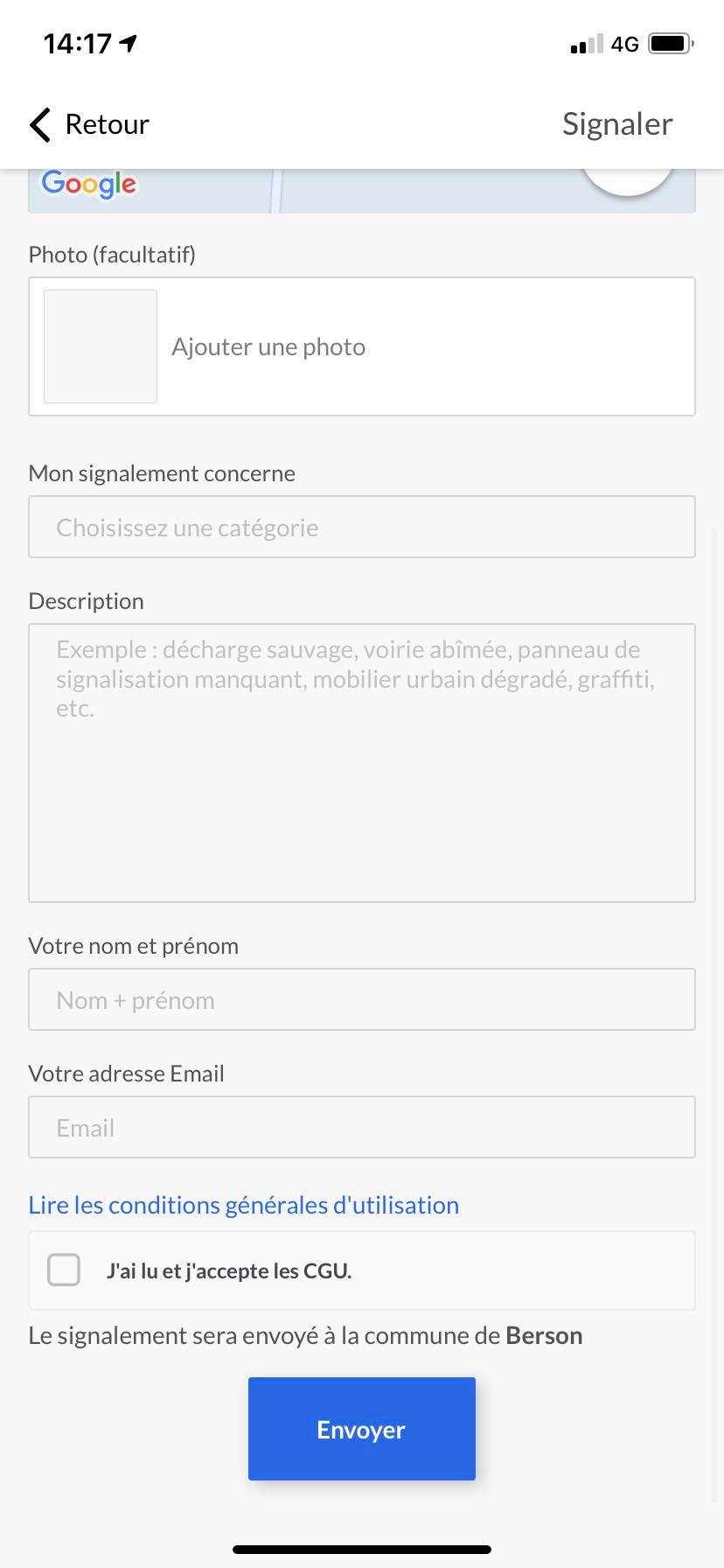The width and height of the screenshot is (724, 1568).
Task: Select Ajouter une photo
Action: click(268, 346)
